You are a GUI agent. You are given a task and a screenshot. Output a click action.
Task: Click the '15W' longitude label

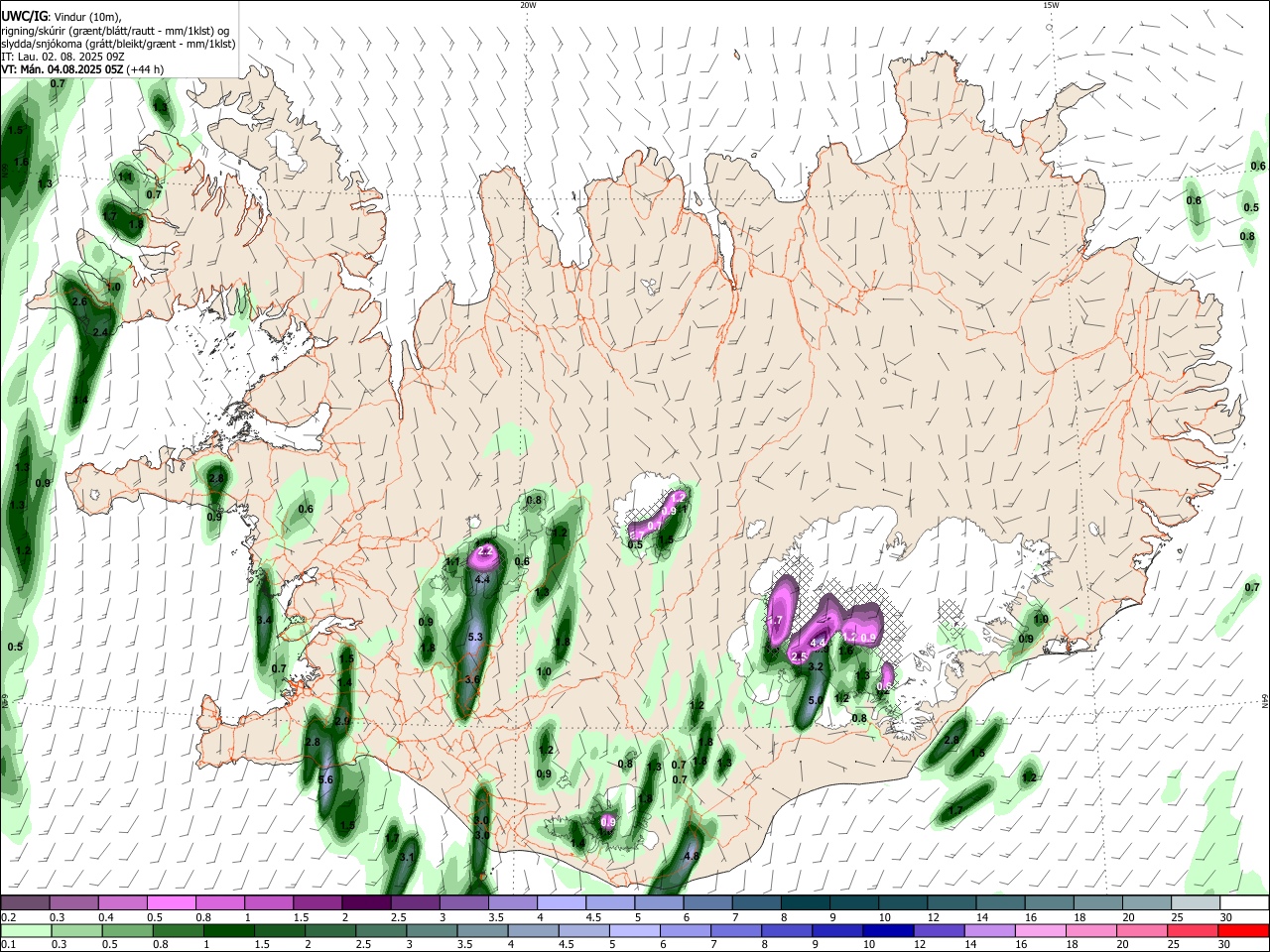[1051, 5]
